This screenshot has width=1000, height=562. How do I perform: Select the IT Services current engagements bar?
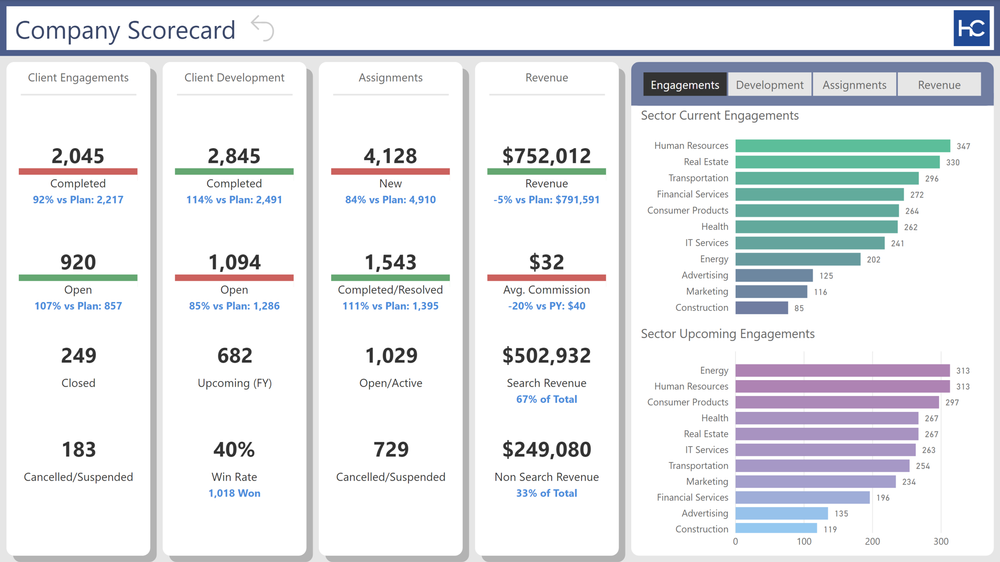coord(810,243)
